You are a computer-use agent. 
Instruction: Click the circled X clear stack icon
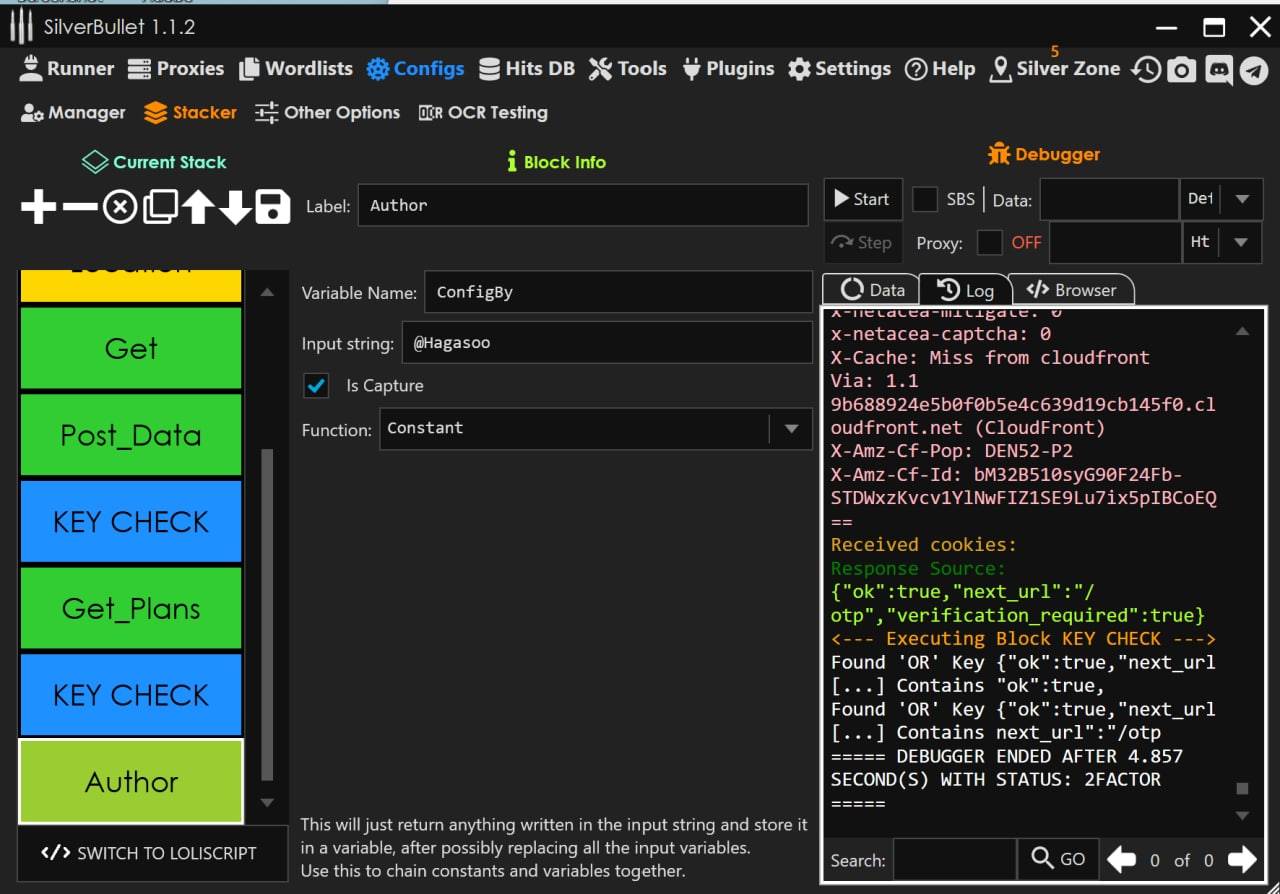click(x=120, y=207)
